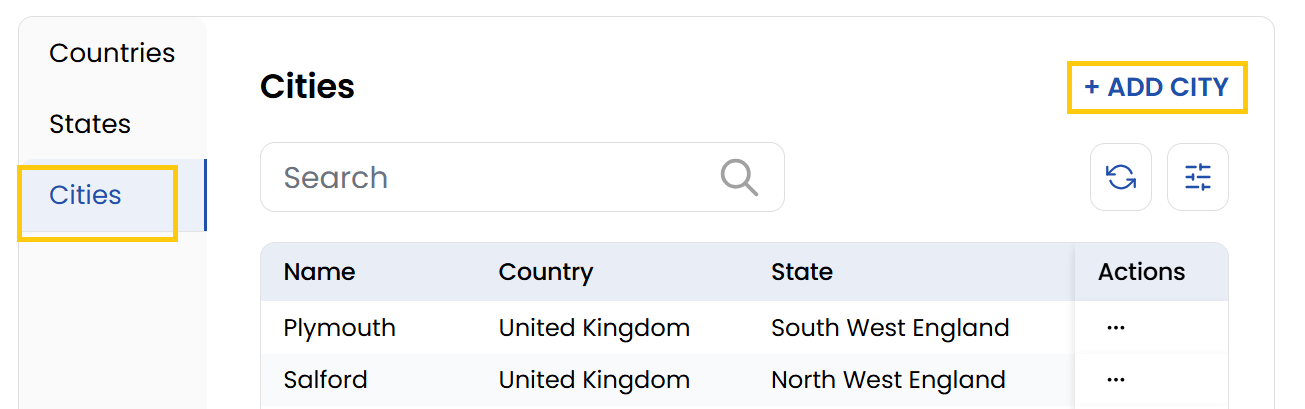Sort by the Name column header
This screenshot has width=1305, height=409.
[x=319, y=272]
